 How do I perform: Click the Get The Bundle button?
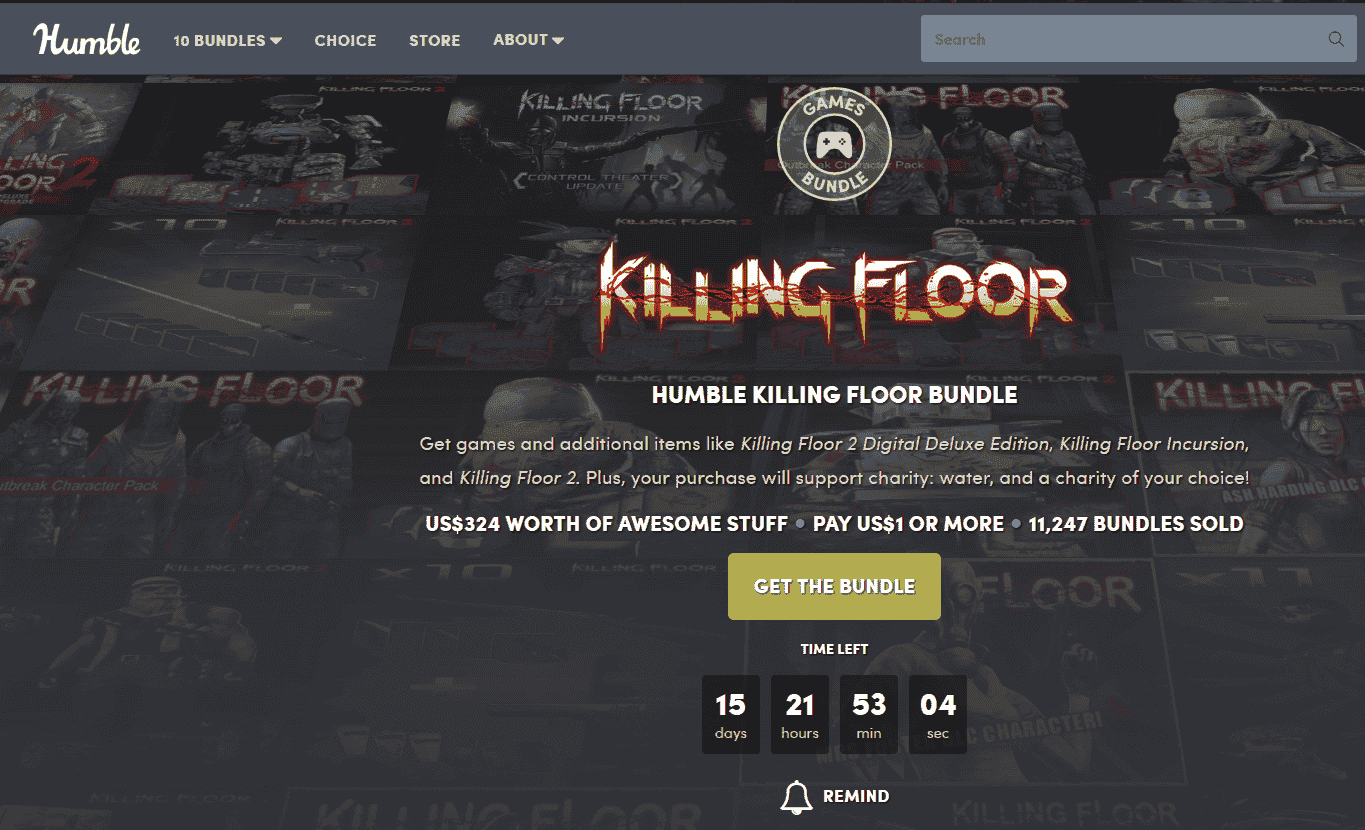[834, 586]
